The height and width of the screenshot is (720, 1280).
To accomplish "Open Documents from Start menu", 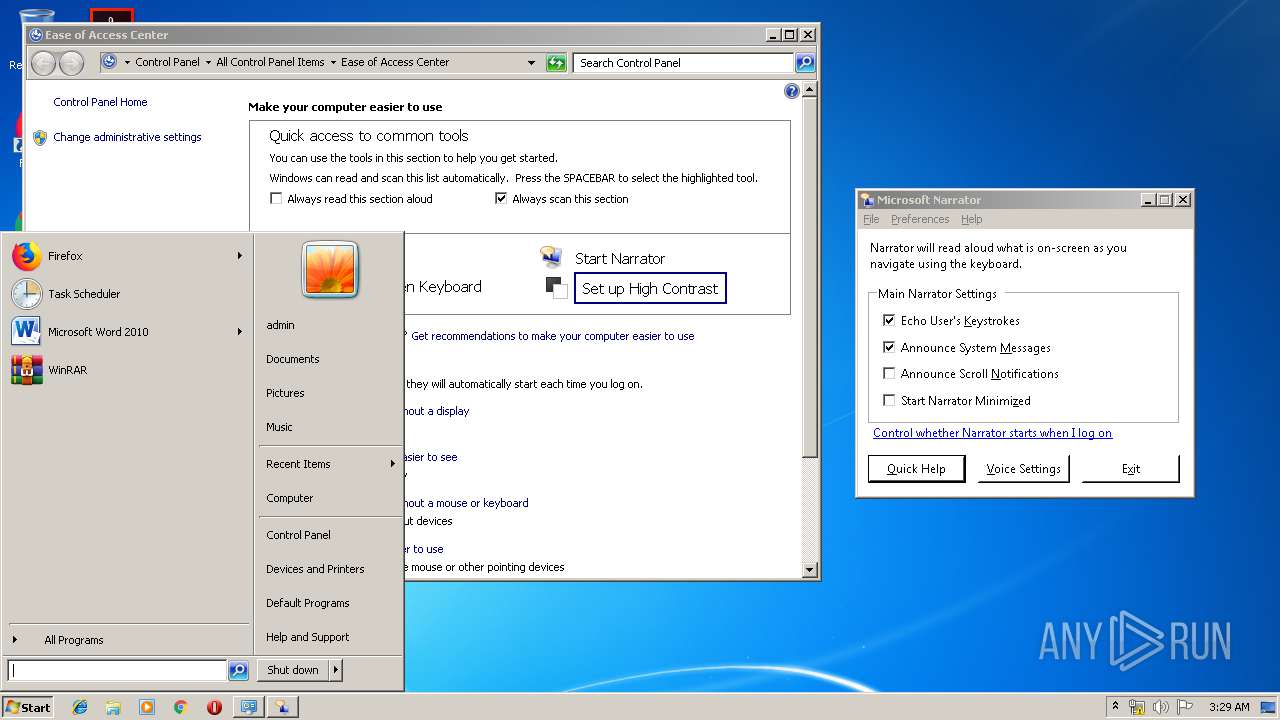I will (x=293, y=359).
